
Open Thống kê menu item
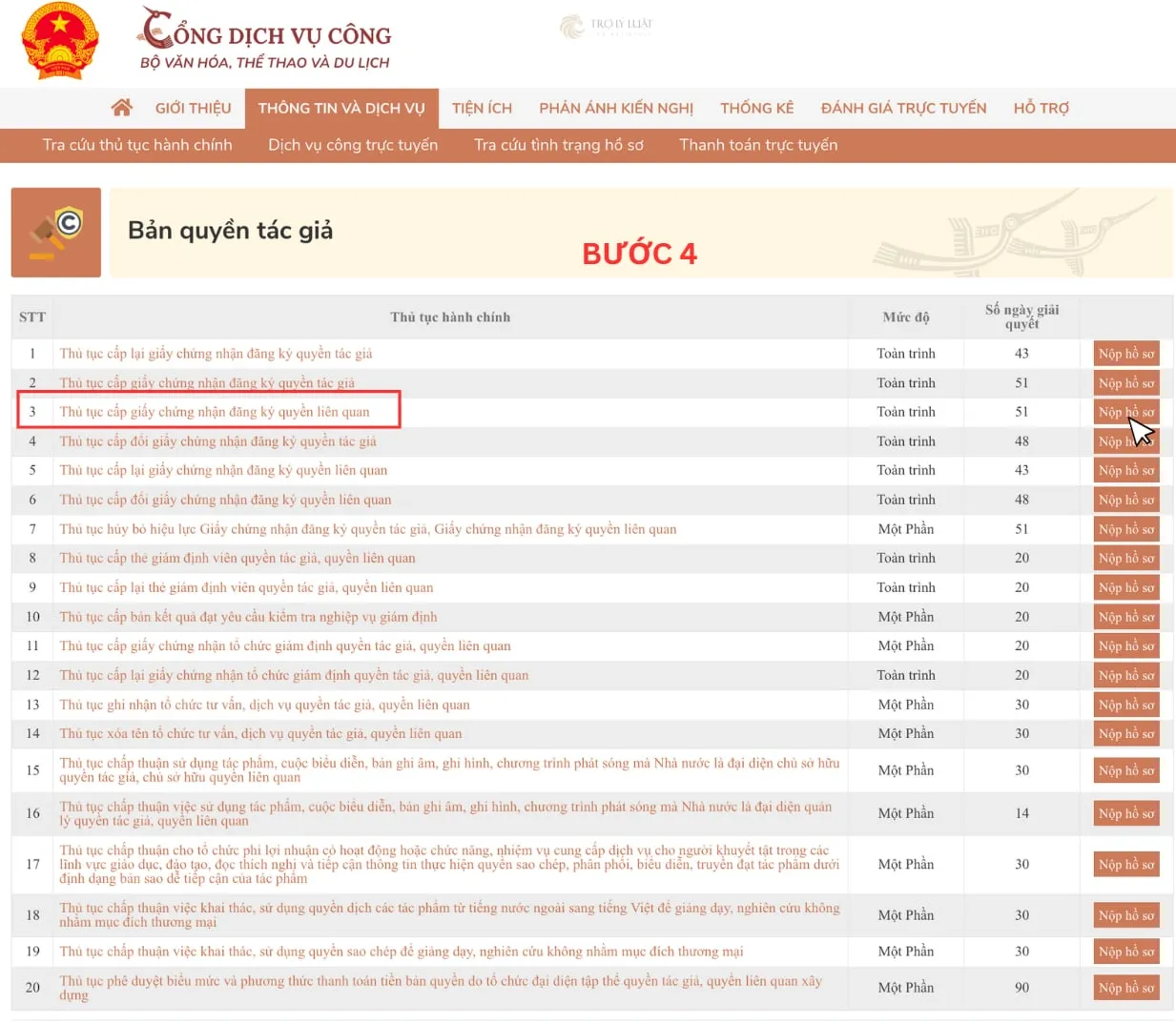coord(756,108)
